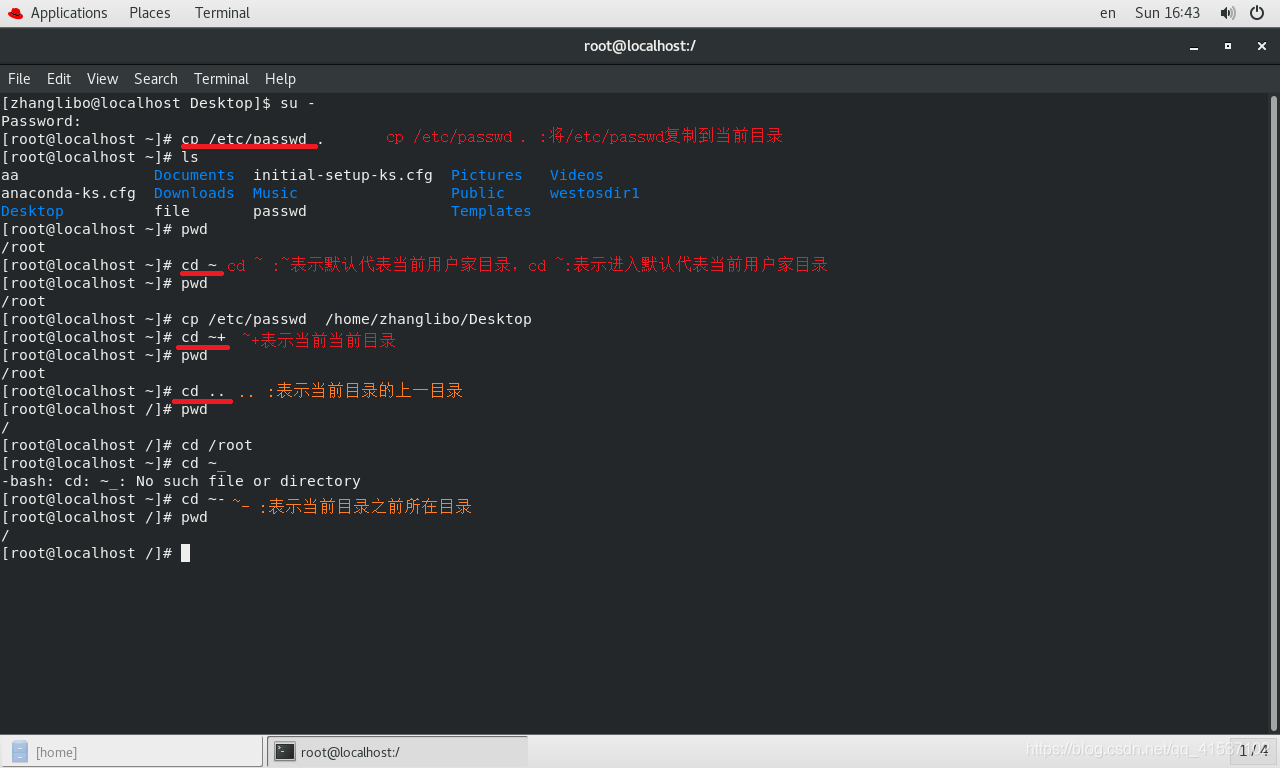Click the Templates directory name
The width and height of the screenshot is (1280, 768).
click(x=491, y=211)
